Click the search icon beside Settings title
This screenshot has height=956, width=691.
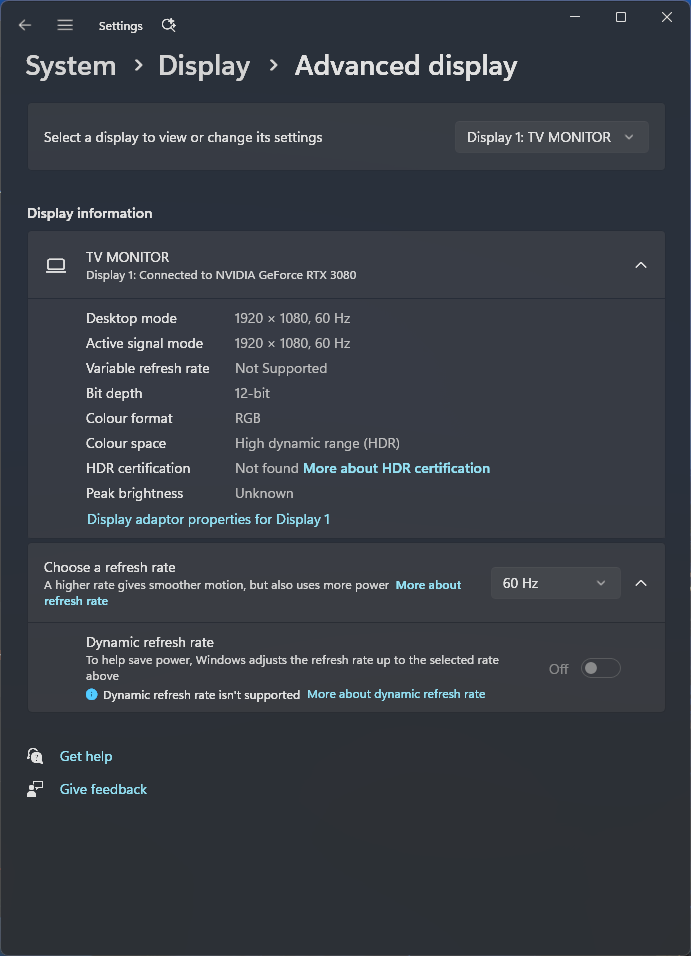click(168, 25)
